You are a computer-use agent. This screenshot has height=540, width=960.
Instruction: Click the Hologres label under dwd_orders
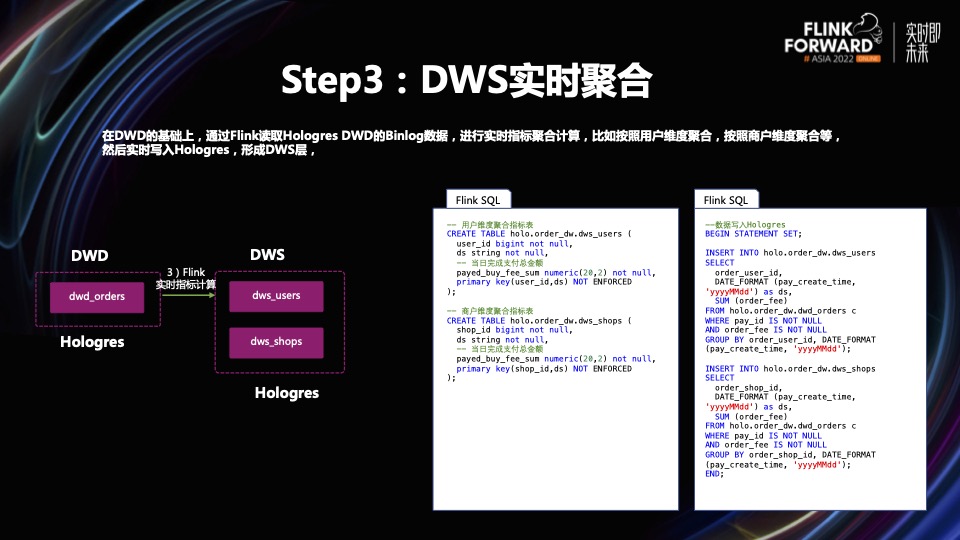92,342
